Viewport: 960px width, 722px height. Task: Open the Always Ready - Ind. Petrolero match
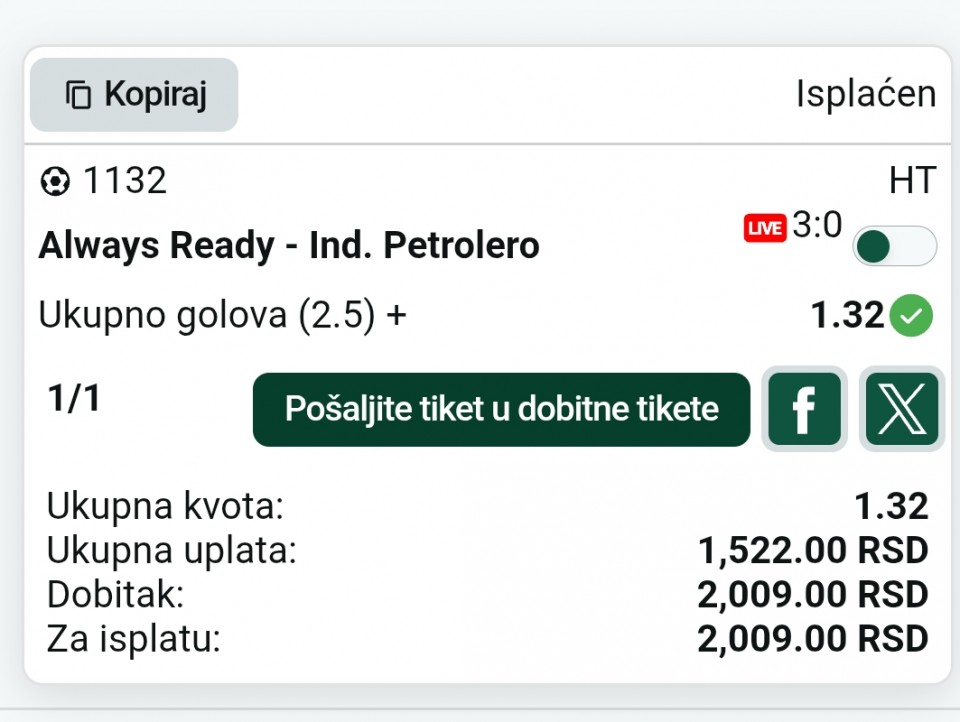click(x=289, y=246)
